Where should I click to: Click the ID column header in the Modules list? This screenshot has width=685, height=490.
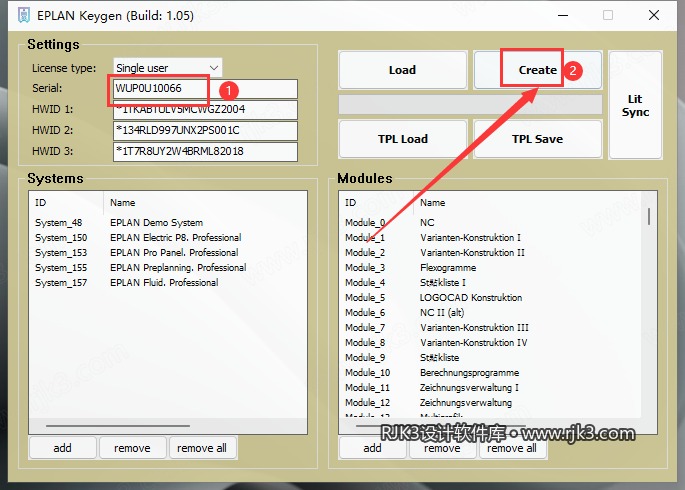[377, 203]
